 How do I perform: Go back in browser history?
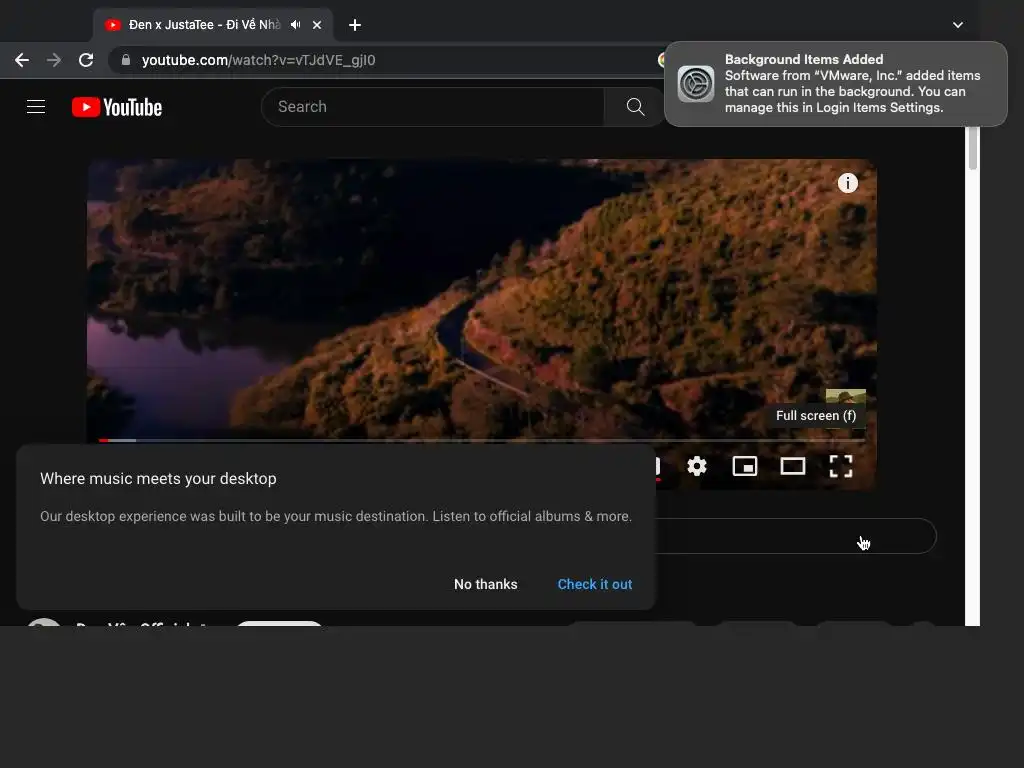click(x=22, y=60)
